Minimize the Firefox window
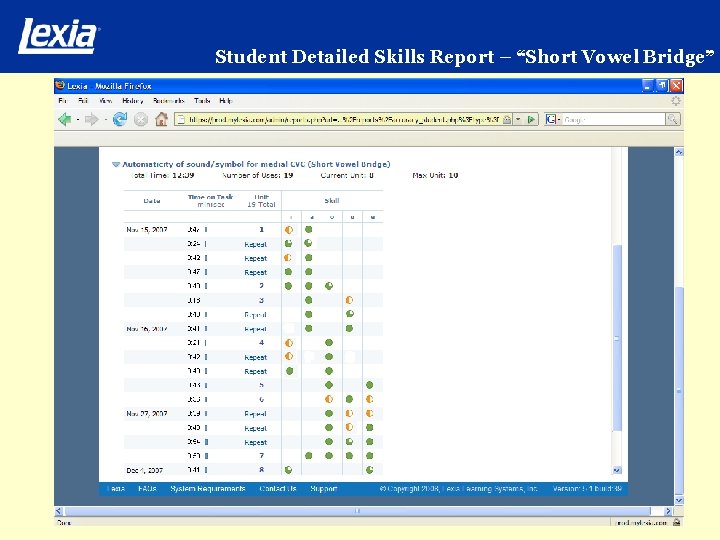720x540 pixels. (x=647, y=85)
